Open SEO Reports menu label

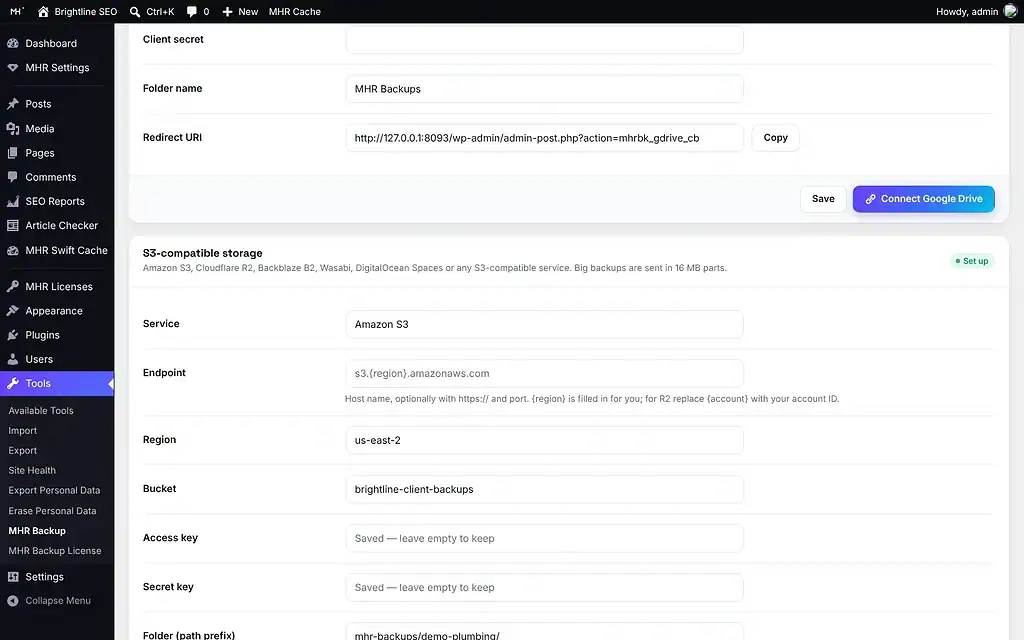tap(55, 201)
